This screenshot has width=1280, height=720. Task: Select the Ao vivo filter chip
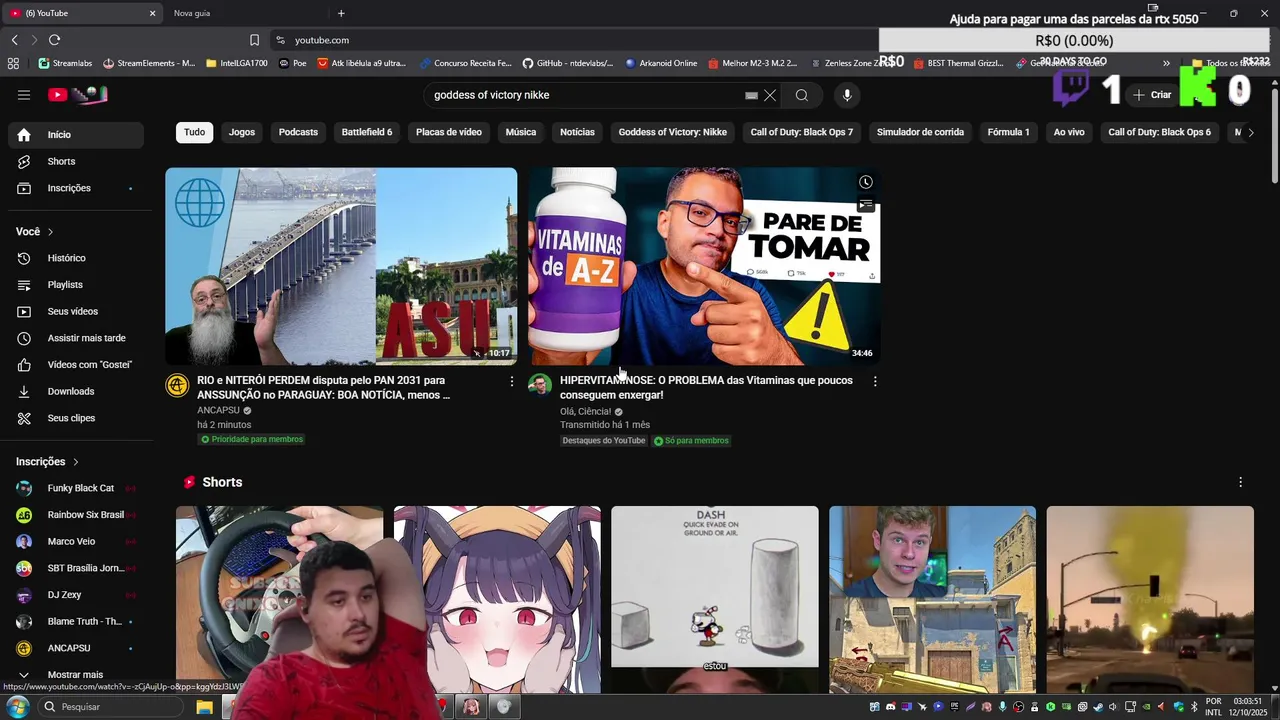[1069, 132]
